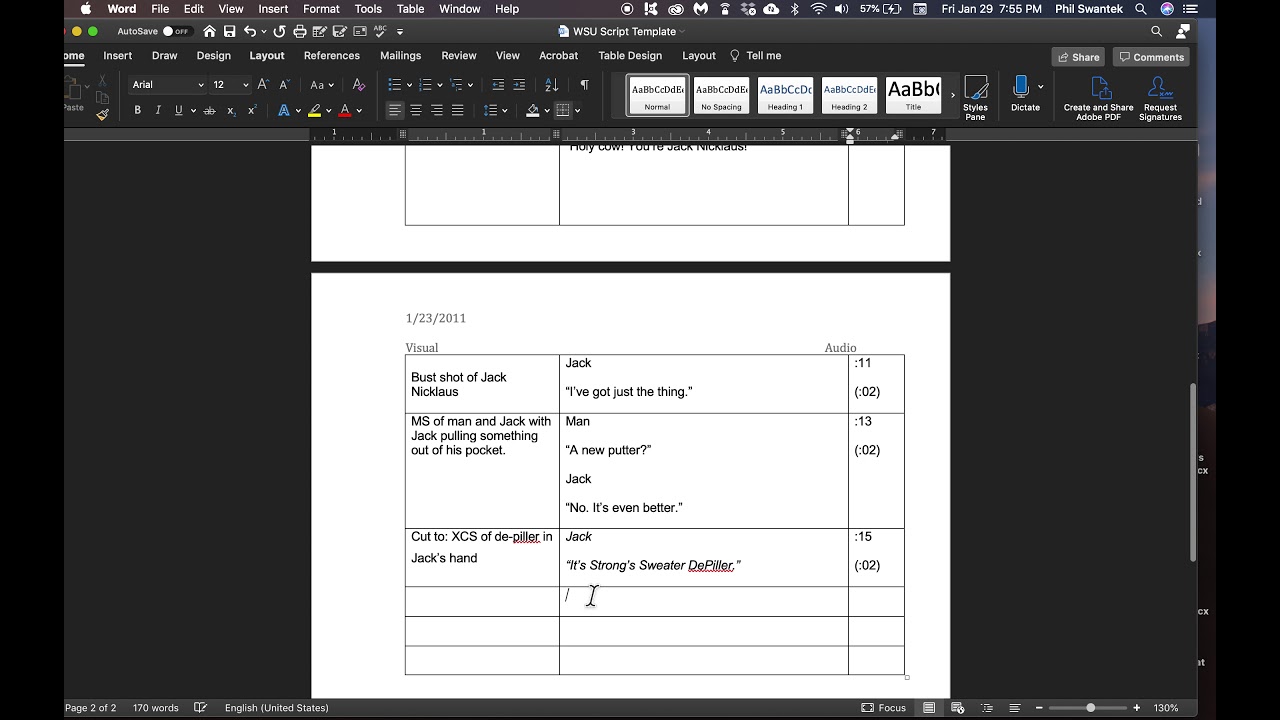This screenshot has width=1280, height=720.
Task: Apply subscript formatting
Action: coord(231,111)
